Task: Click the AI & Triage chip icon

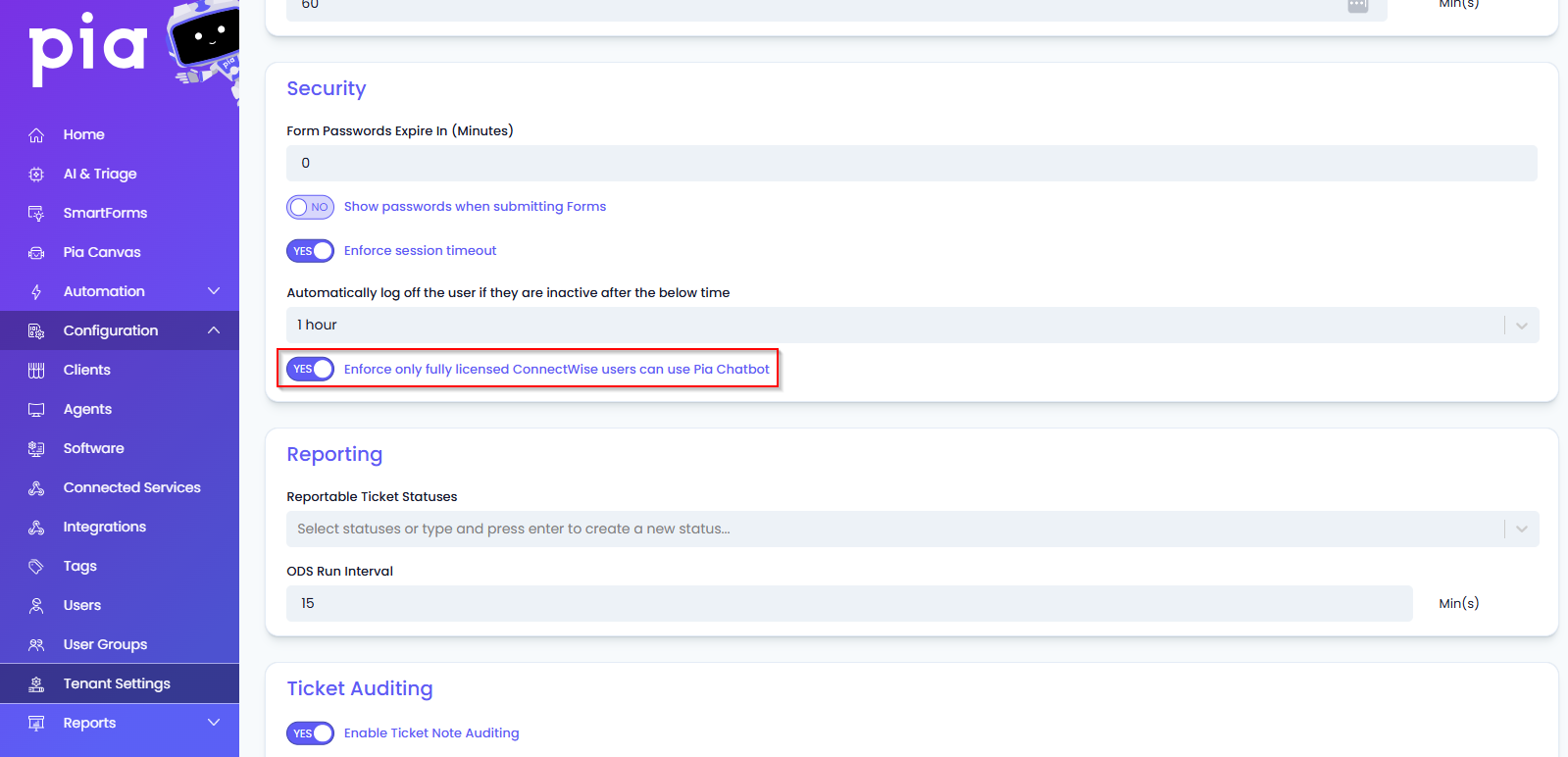Action: [36, 174]
